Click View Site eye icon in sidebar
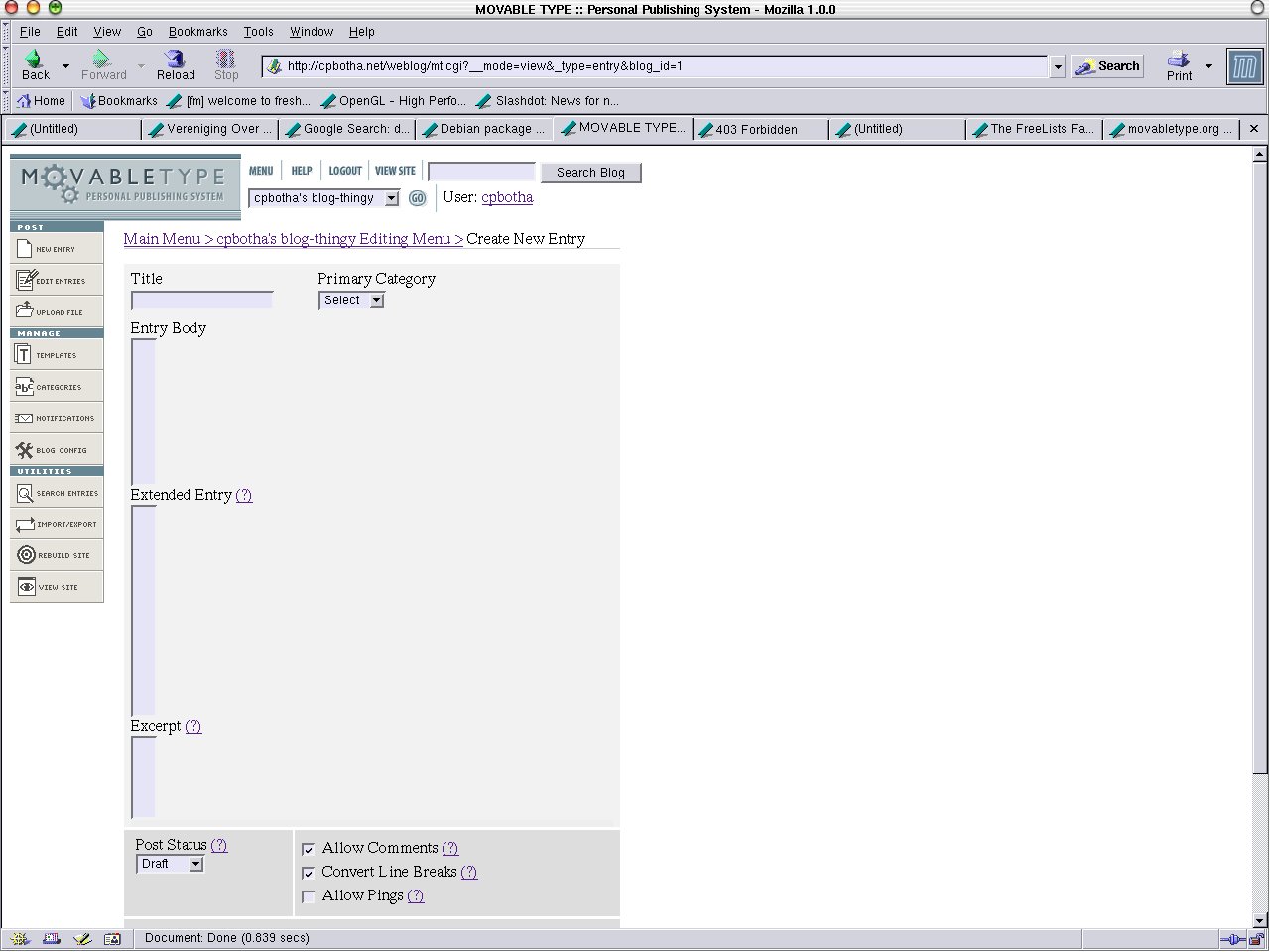Image resolution: width=1270 pixels, height=952 pixels. click(x=28, y=587)
